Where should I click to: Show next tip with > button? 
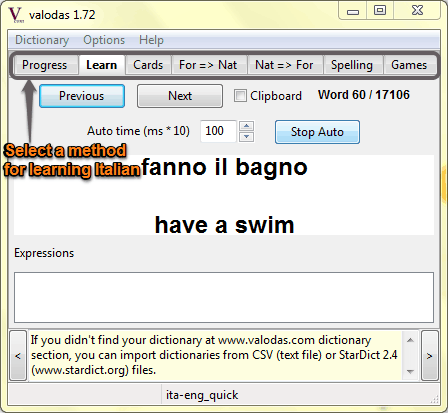[x=430, y=356]
